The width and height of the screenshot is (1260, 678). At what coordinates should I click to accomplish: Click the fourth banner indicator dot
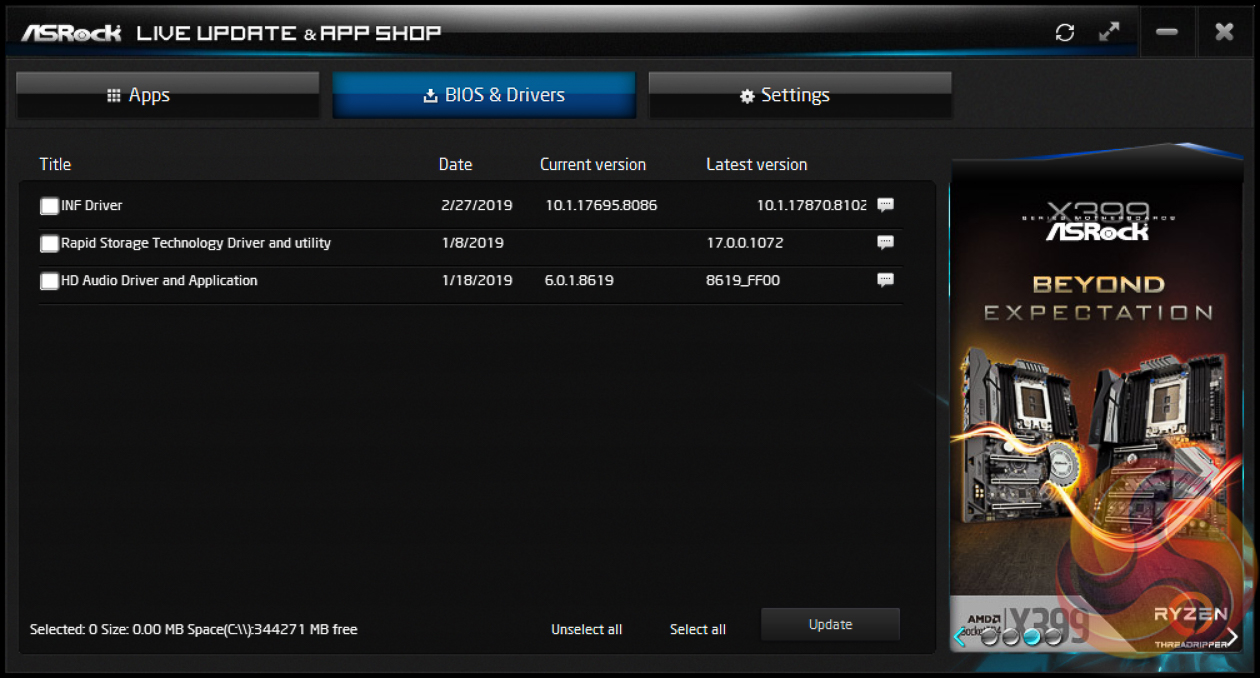1053,636
